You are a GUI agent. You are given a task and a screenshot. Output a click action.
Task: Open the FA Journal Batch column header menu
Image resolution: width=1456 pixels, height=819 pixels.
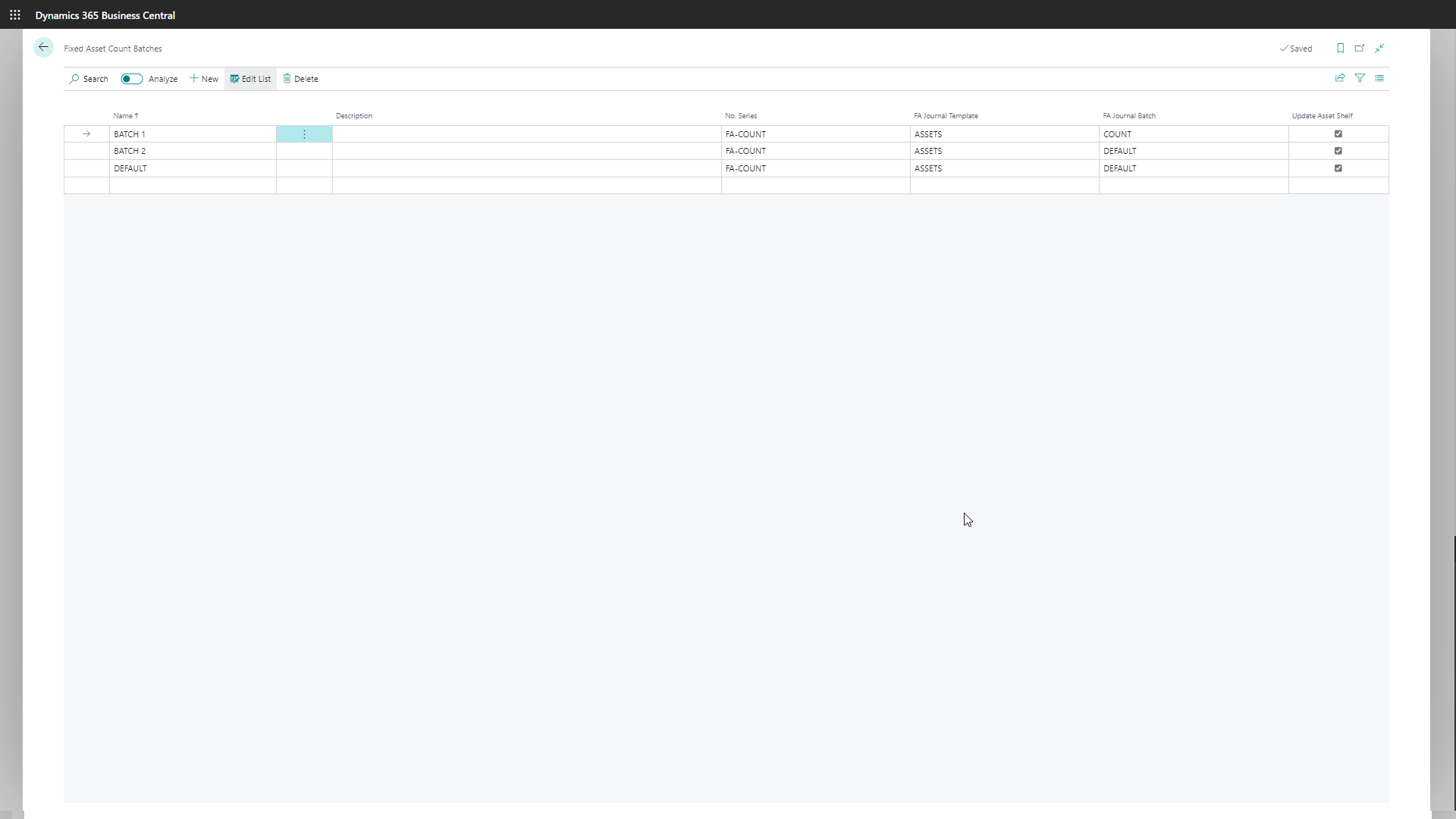[1129, 116]
